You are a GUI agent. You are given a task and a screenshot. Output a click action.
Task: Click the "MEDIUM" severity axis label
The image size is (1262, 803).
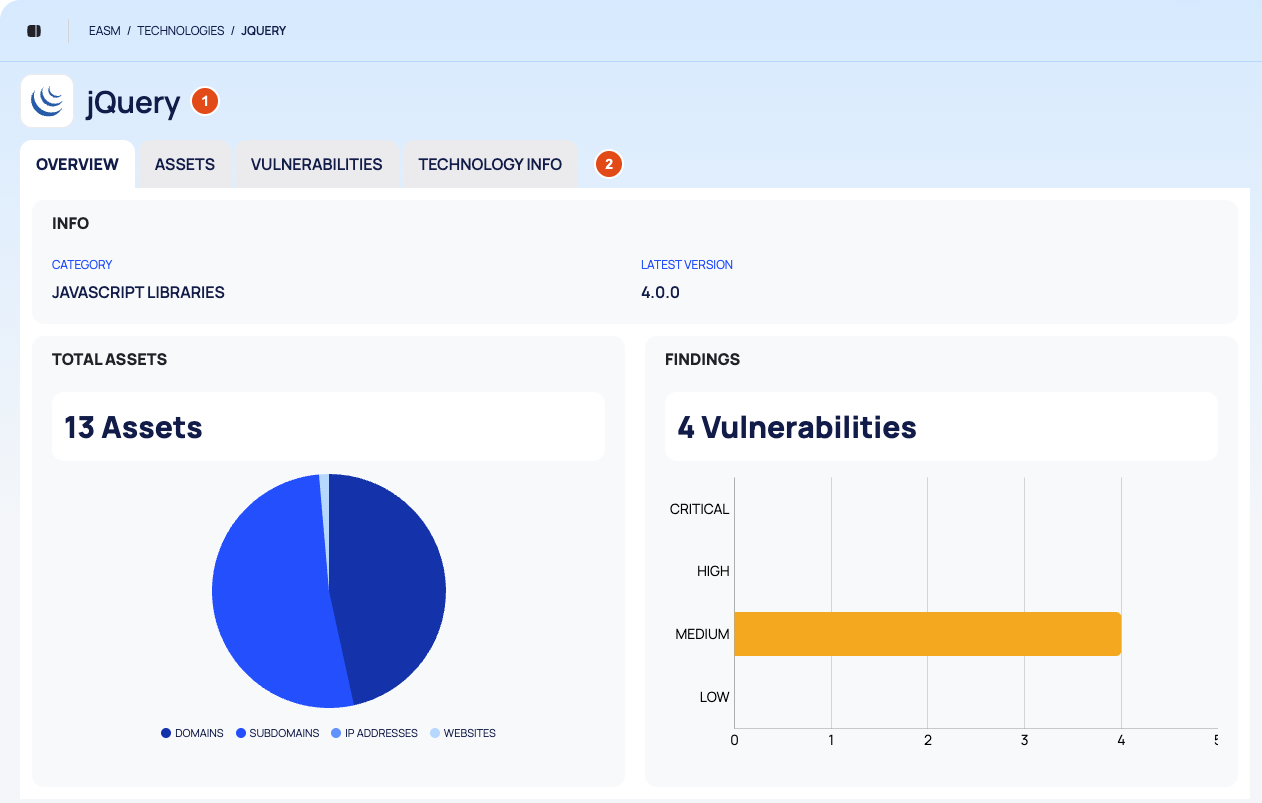tap(702, 634)
